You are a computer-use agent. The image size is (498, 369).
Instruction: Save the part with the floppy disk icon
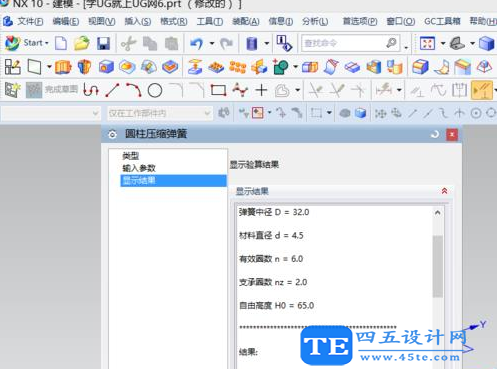104,44
